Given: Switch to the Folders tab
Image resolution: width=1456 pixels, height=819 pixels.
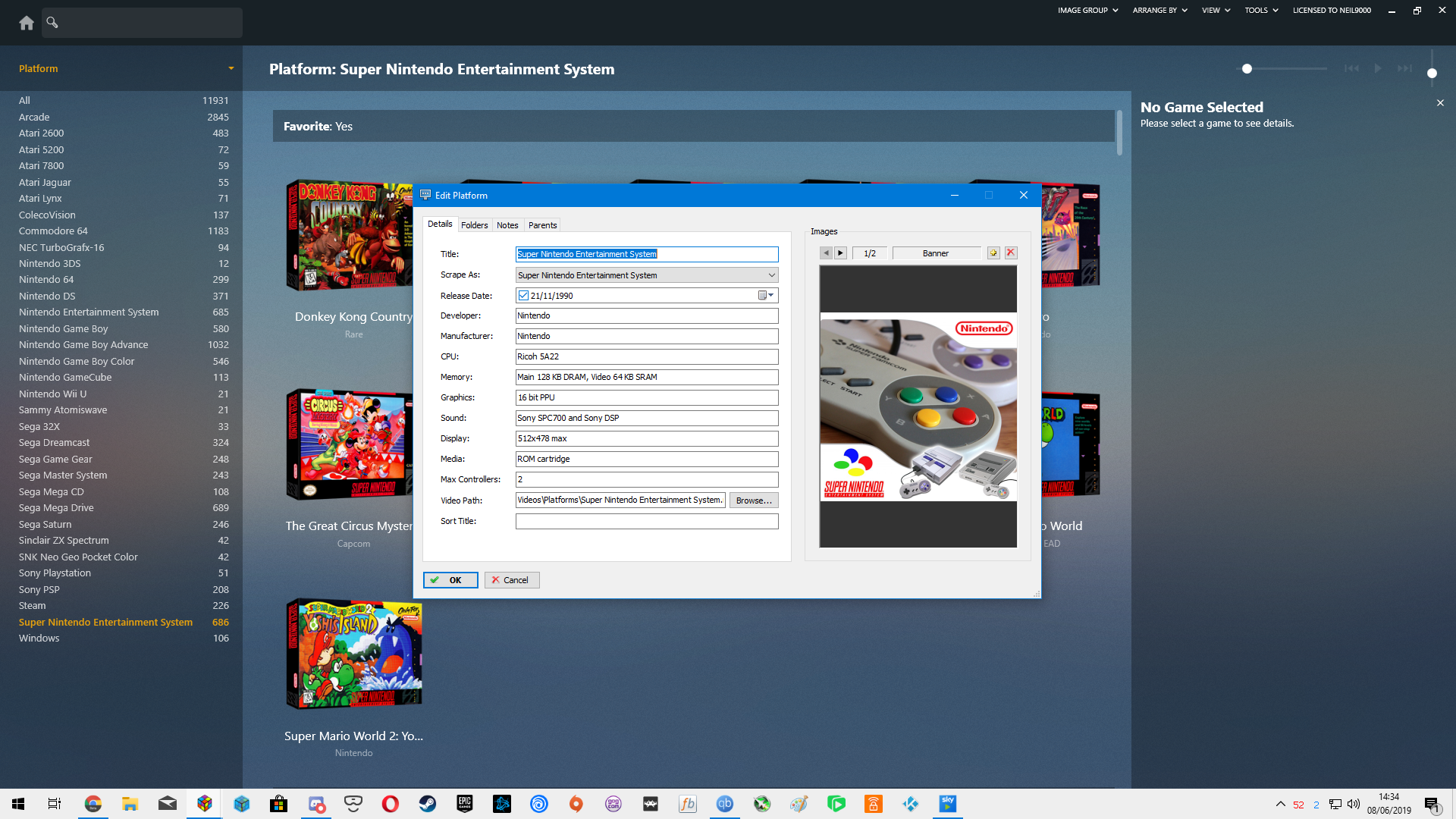Looking at the screenshot, I should tap(475, 225).
